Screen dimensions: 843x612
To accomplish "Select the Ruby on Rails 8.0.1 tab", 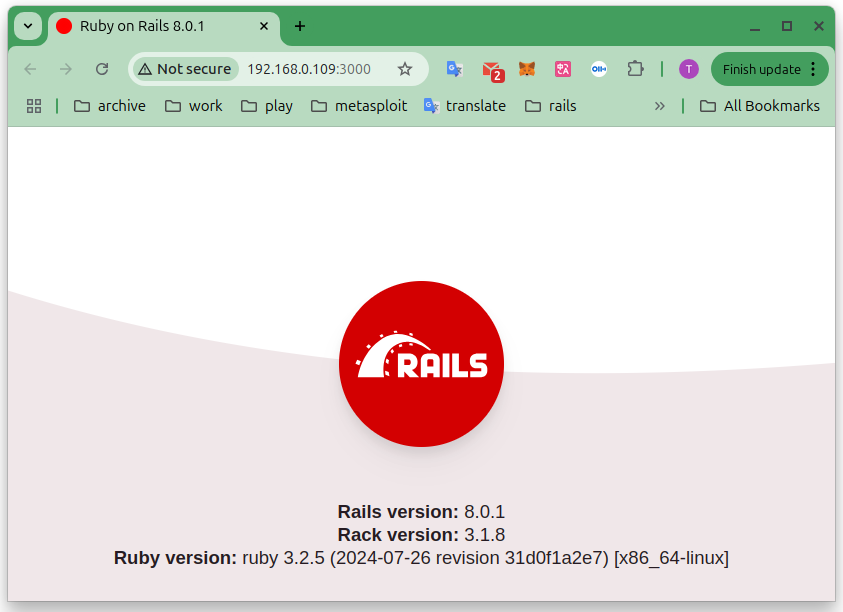I will [x=164, y=26].
